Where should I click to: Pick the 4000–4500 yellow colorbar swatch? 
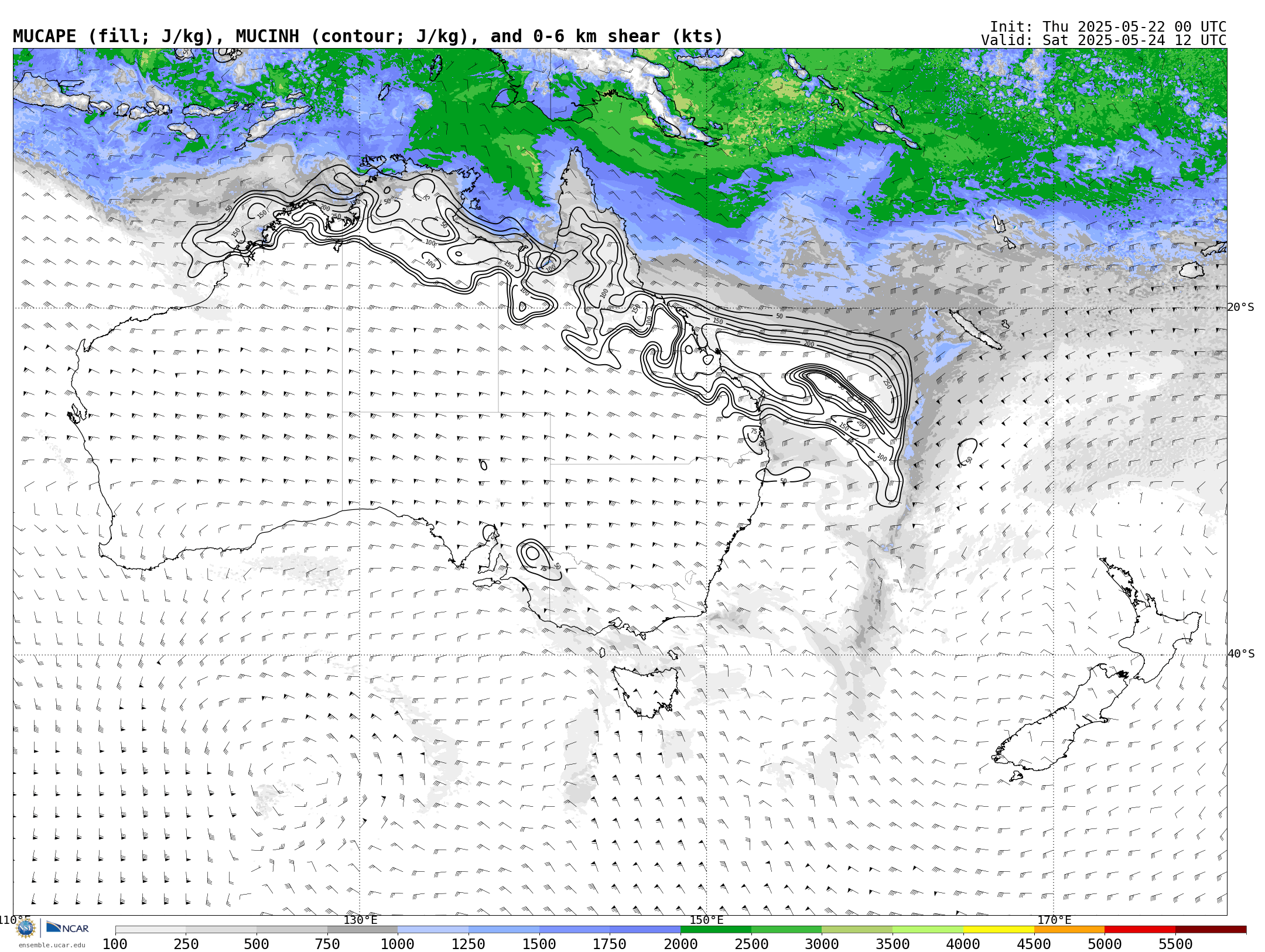point(999,930)
